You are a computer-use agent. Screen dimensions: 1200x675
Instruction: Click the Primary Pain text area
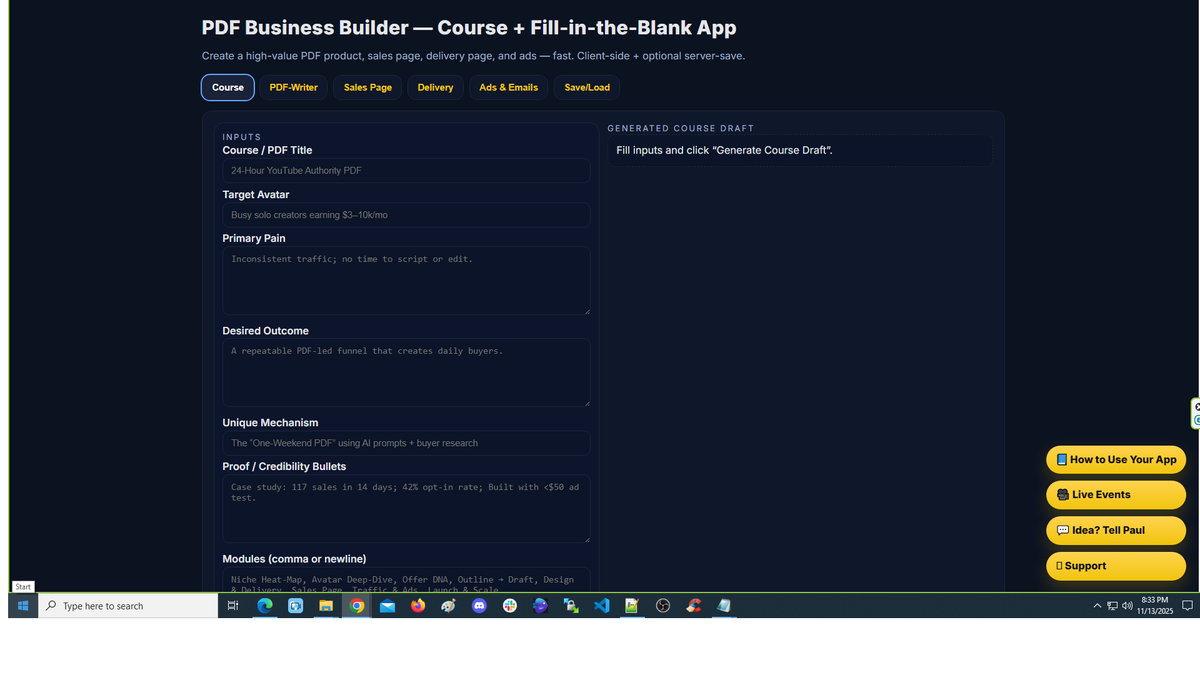[406, 281]
